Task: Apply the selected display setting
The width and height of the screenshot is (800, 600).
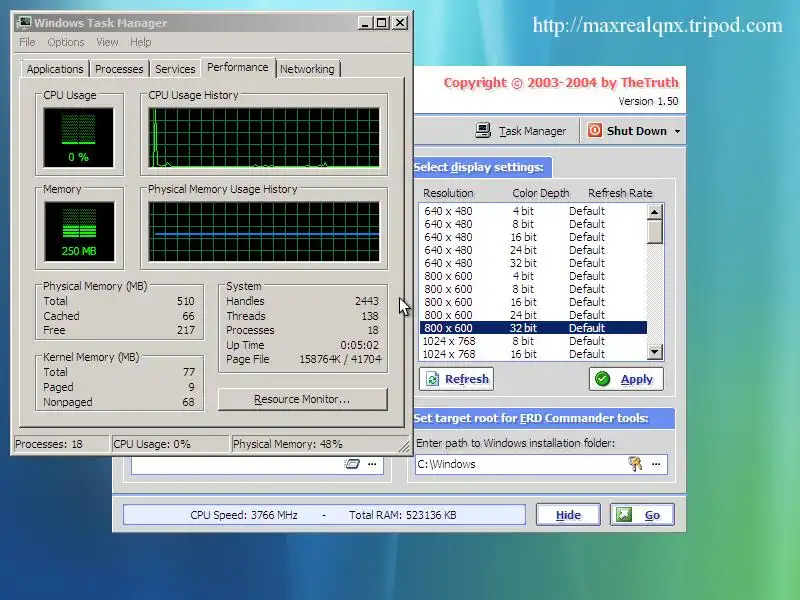Action: [x=626, y=379]
